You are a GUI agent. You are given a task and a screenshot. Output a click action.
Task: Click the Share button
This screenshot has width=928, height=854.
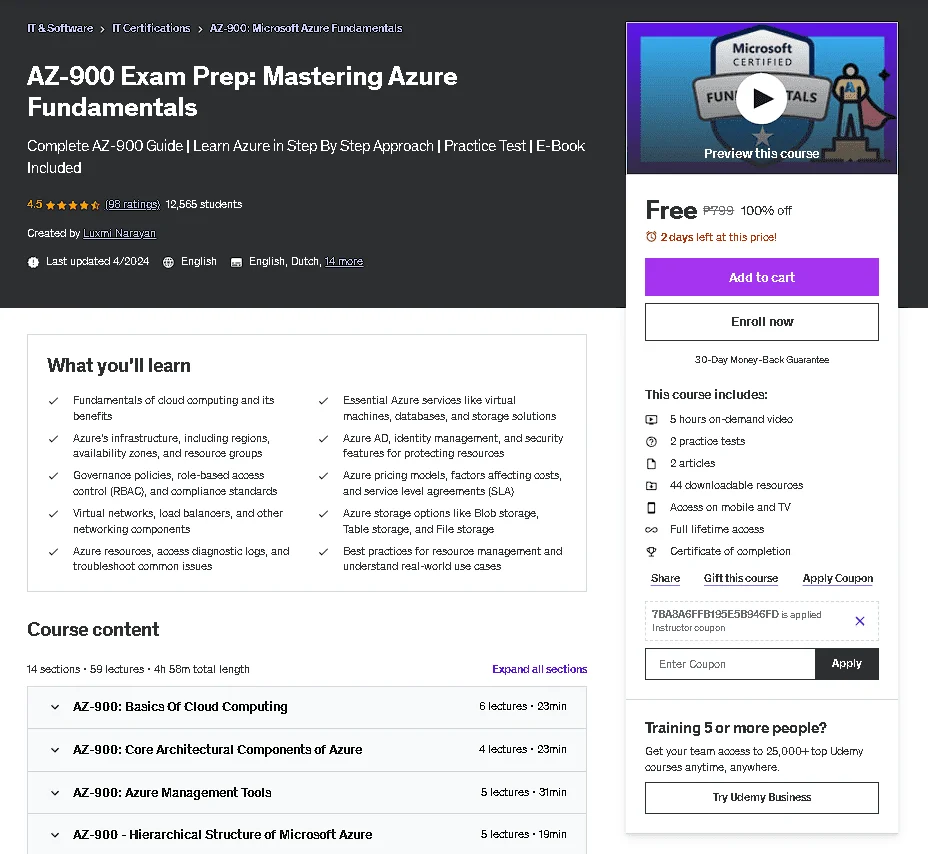[665, 578]
